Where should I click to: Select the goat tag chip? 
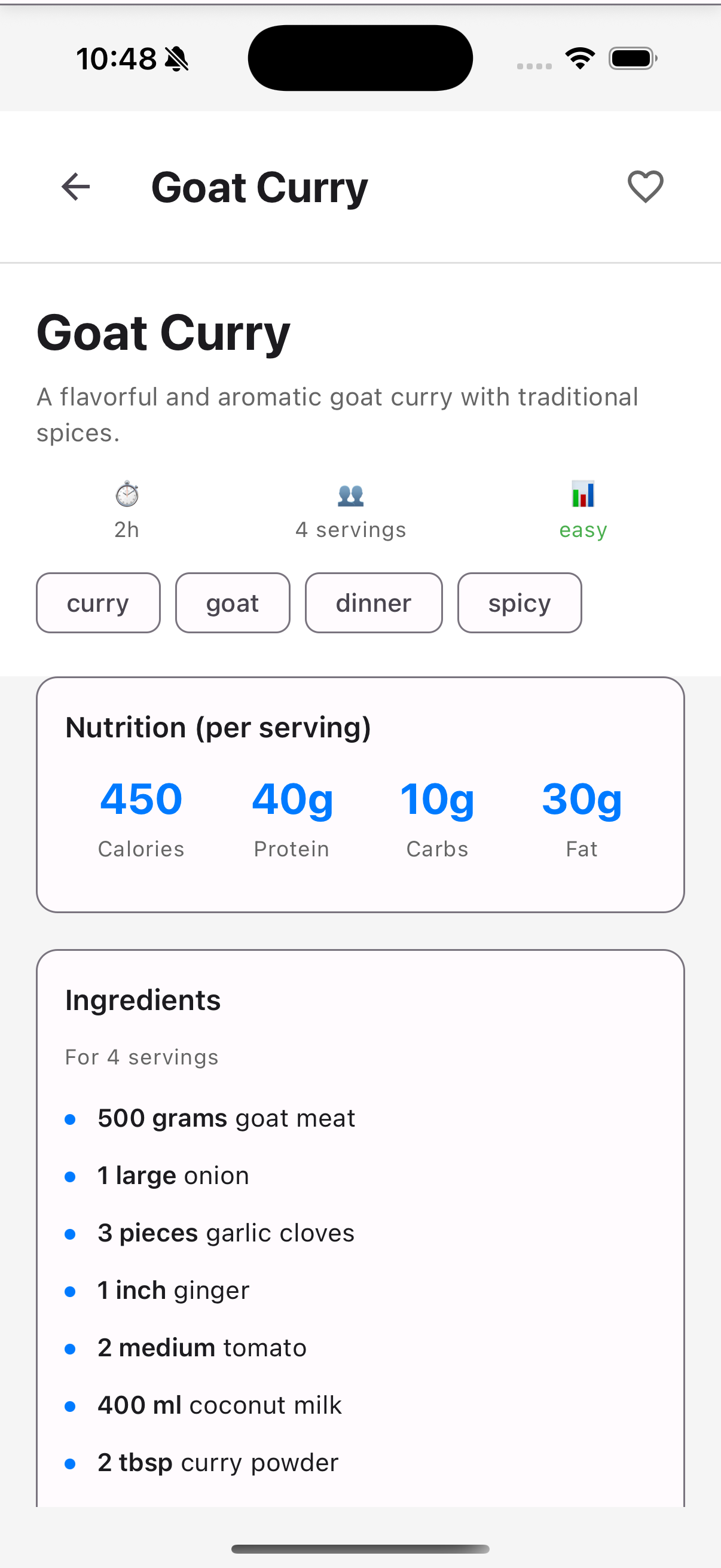click(233, 603)
